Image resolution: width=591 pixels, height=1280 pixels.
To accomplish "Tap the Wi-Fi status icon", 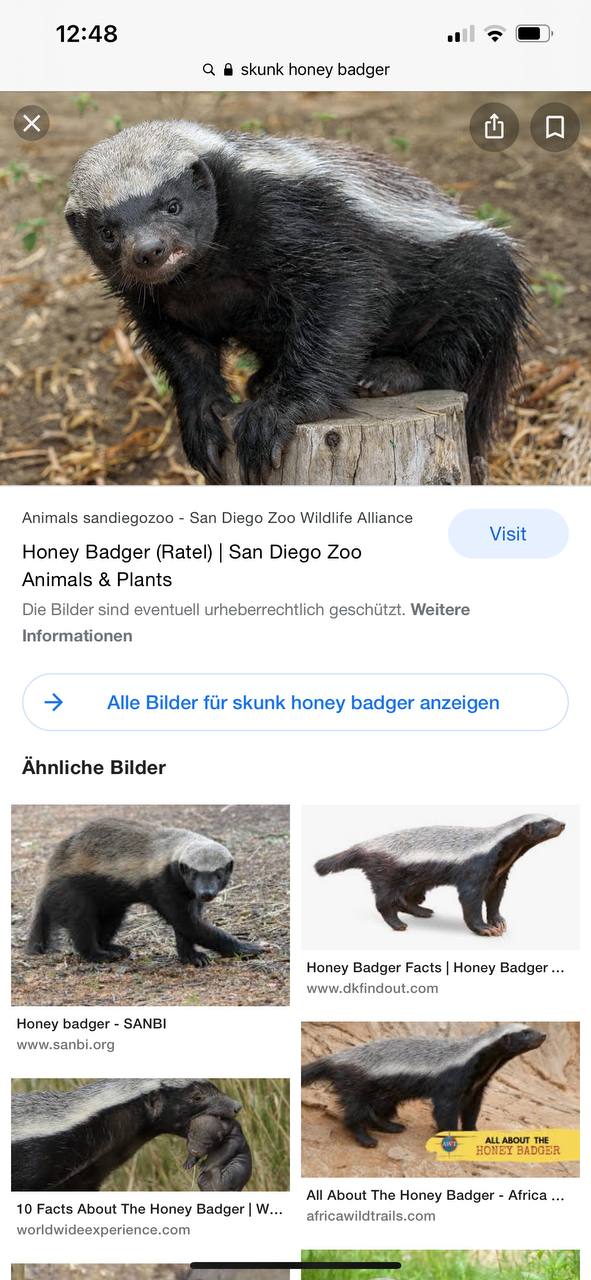I will [495, 34].
